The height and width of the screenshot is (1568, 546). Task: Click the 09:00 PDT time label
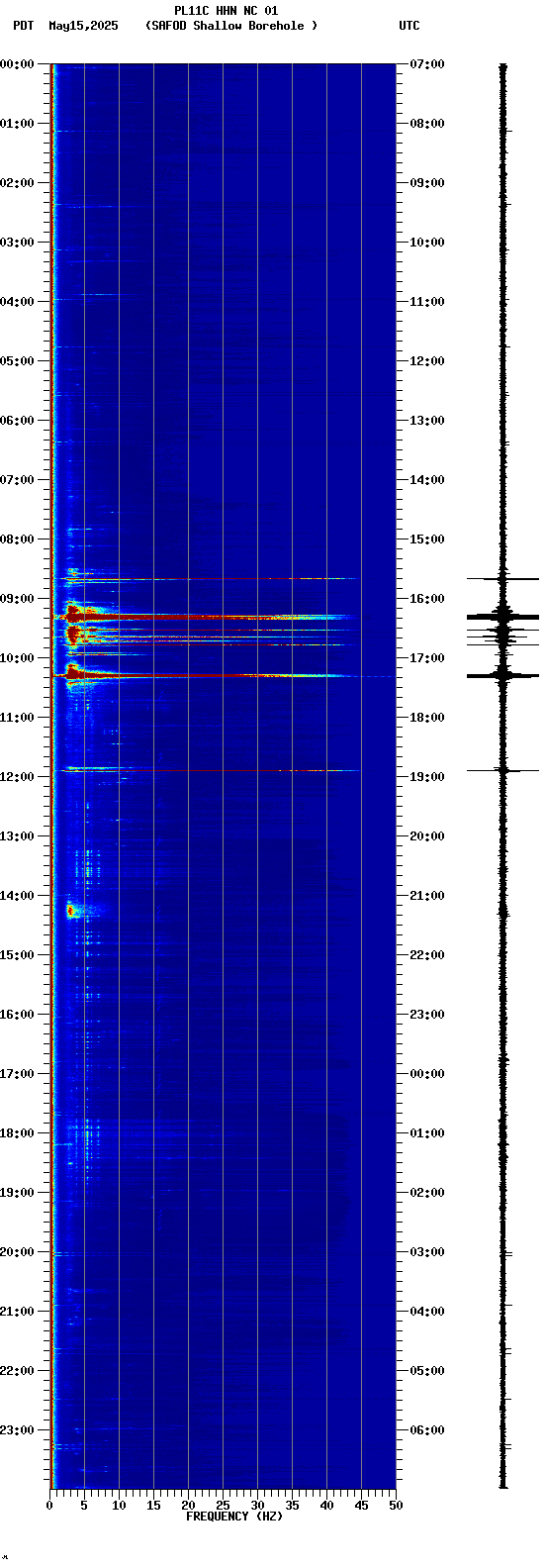click(17, 599)
